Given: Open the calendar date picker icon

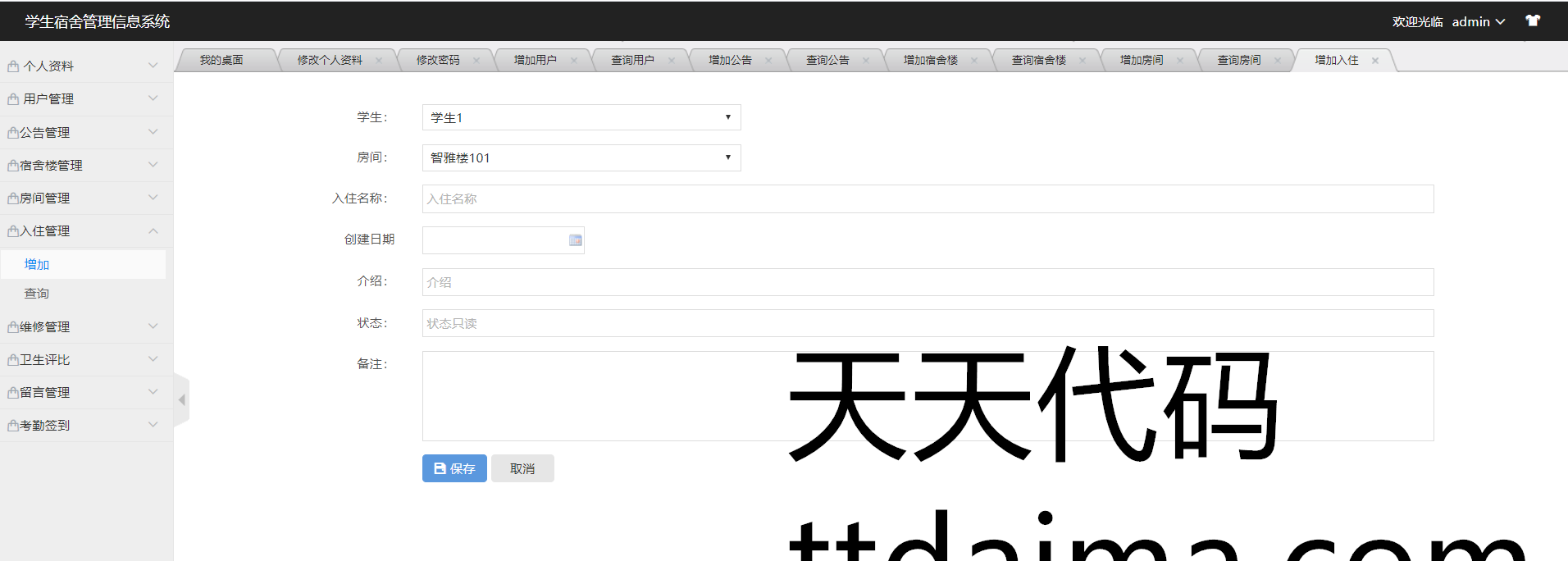Looking at the screenshot, I should 575,240.
